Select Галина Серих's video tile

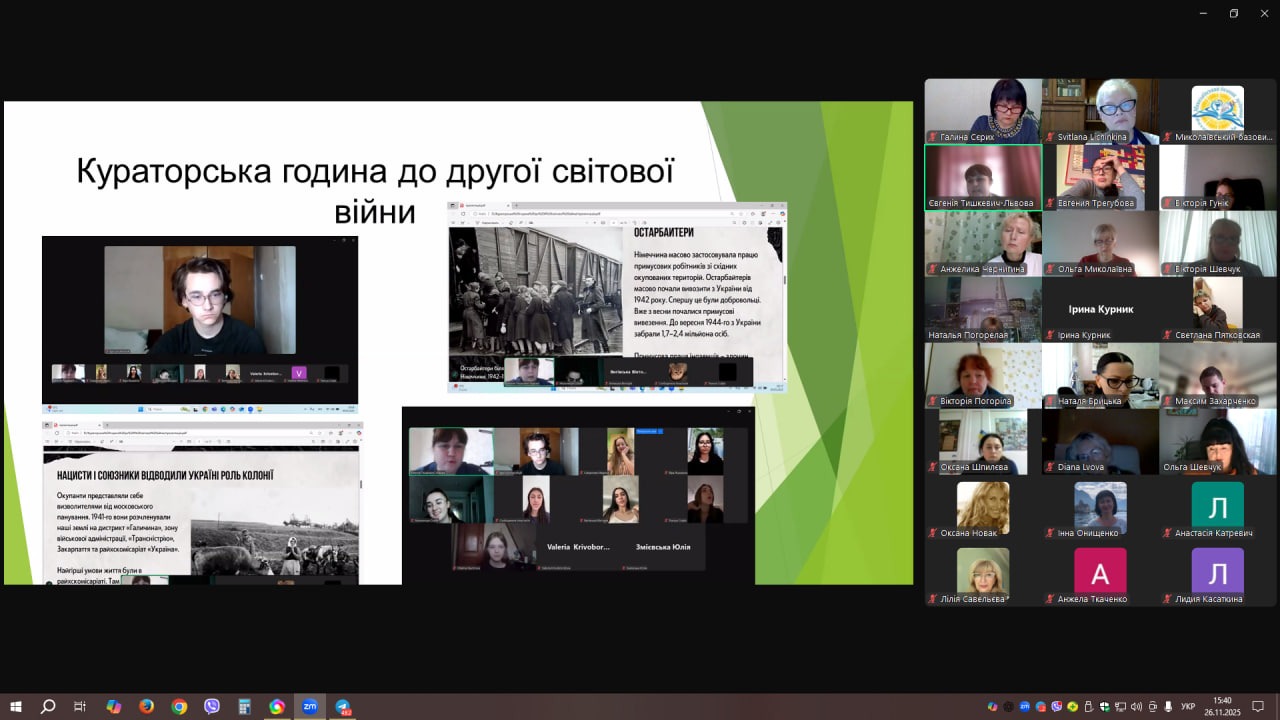click(x=983, y=111)
